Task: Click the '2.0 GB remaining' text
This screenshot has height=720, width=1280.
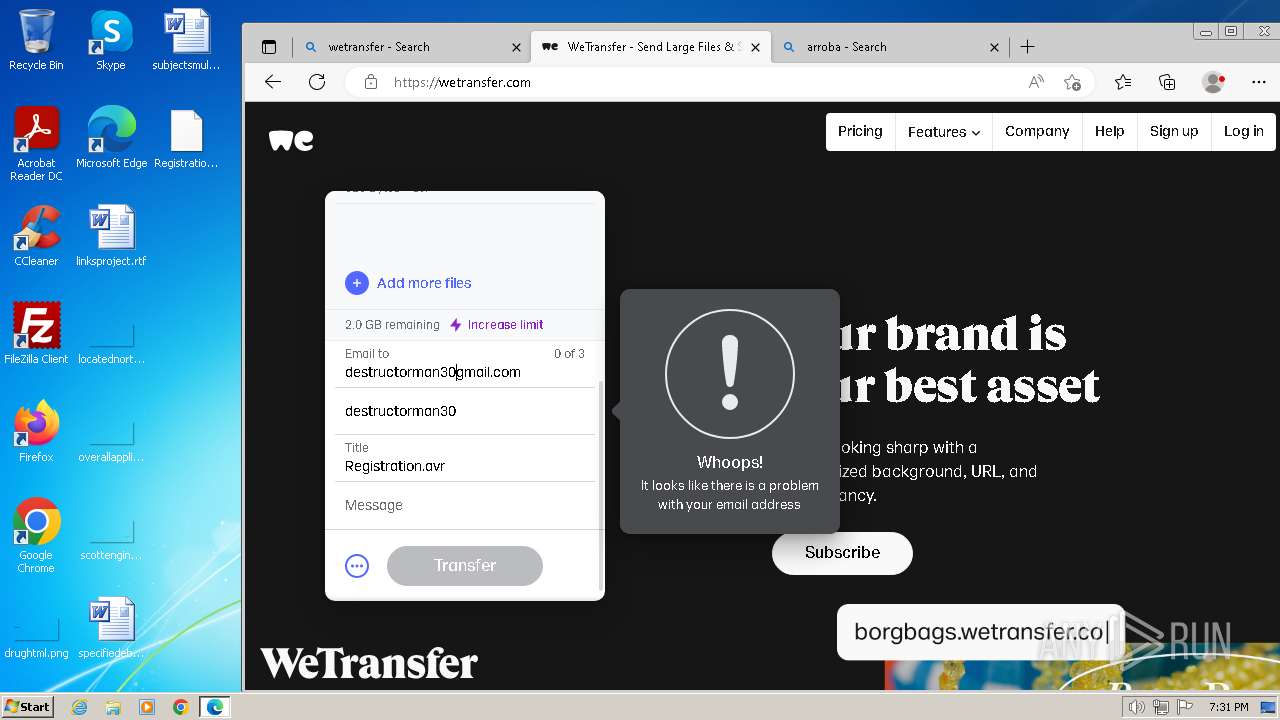Action: pyautogui.click(x=392, y=325)
